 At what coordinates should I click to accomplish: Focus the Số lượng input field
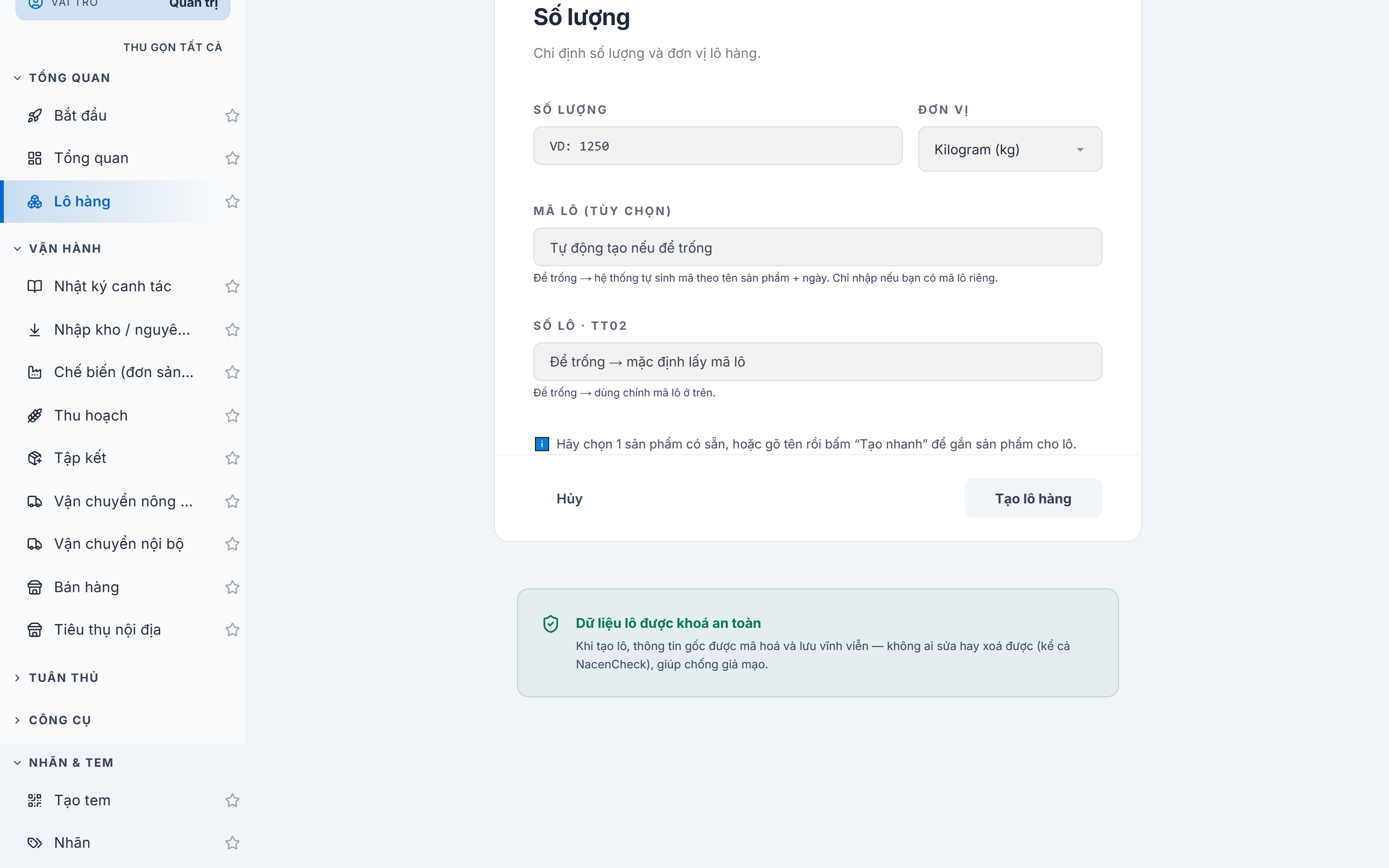point(718,146)
